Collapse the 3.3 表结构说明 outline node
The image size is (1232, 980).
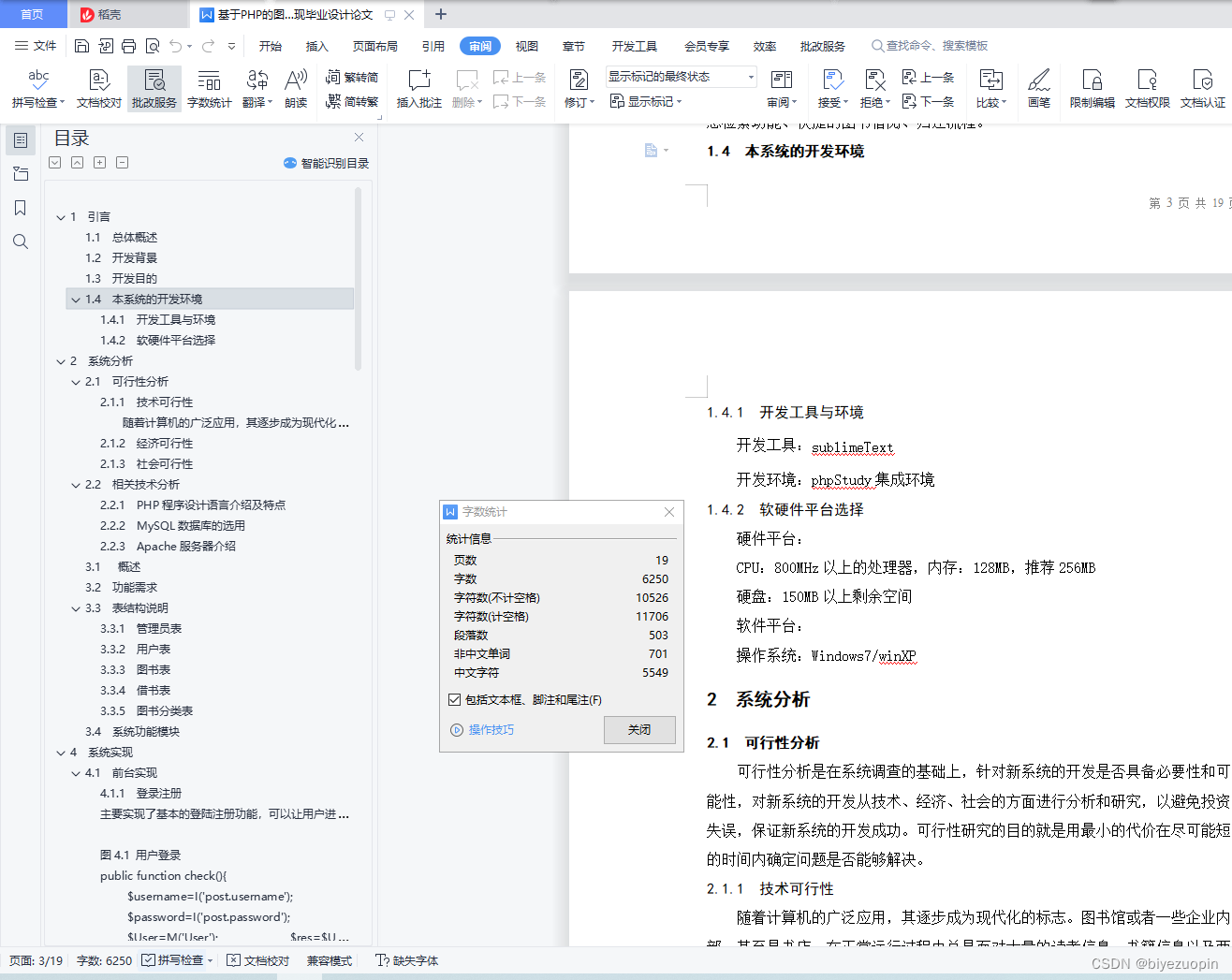coord(76,608)
